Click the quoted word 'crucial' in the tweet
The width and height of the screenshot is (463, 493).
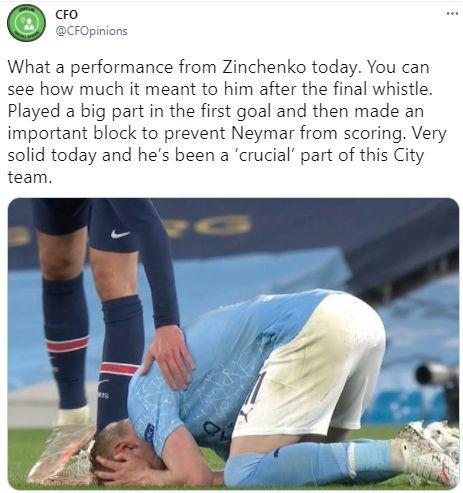[x=265, y=155]
